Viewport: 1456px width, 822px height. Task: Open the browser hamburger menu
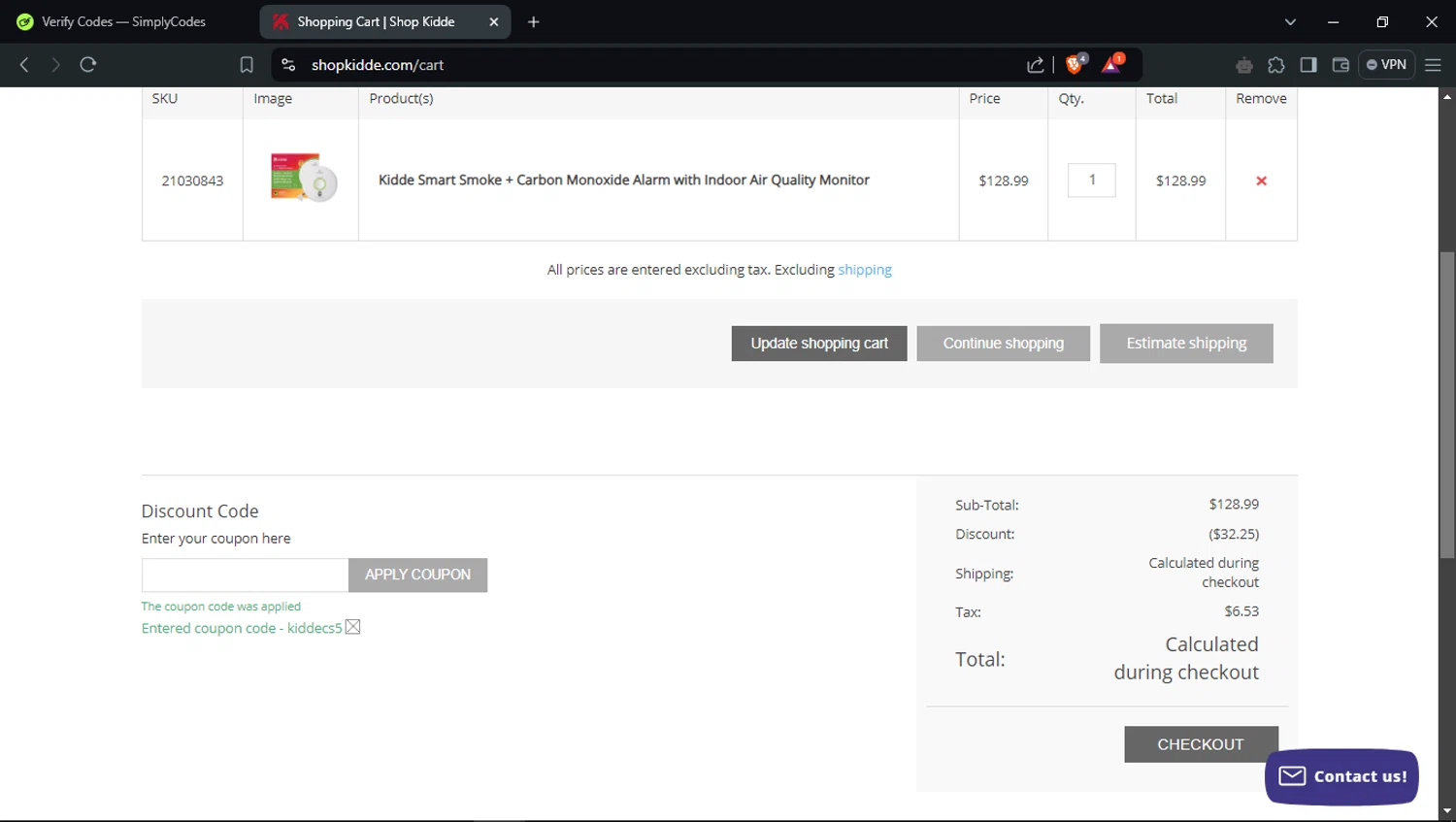coord(1433,65)
